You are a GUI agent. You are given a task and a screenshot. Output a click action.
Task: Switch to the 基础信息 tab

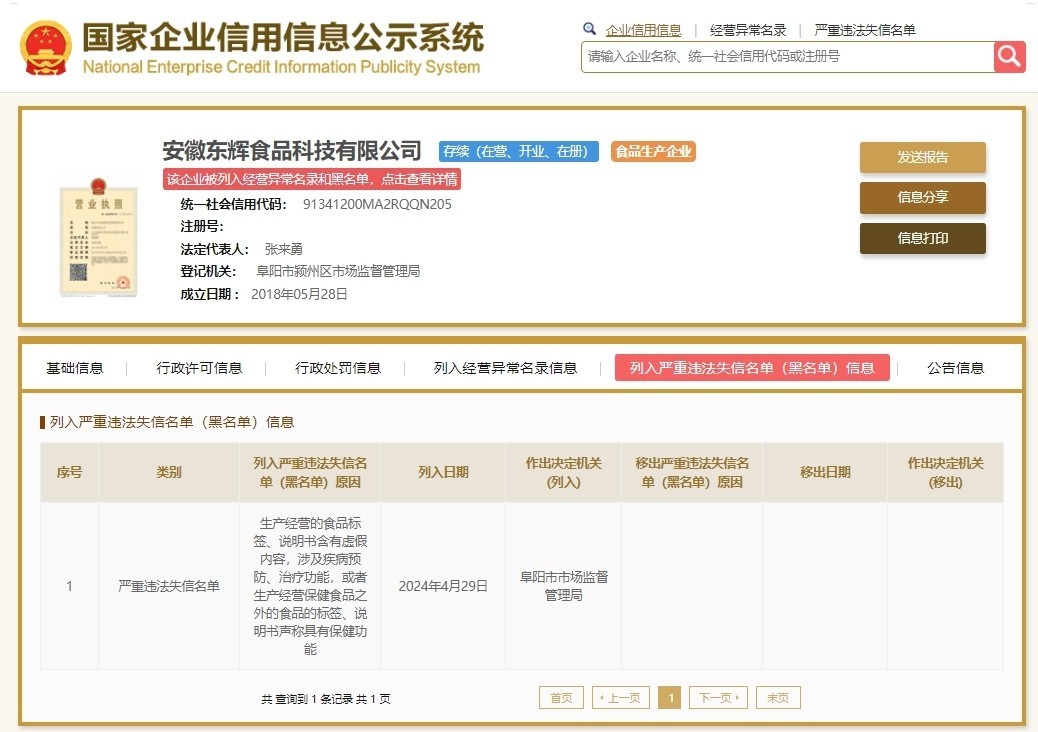(x=75, y=368)
